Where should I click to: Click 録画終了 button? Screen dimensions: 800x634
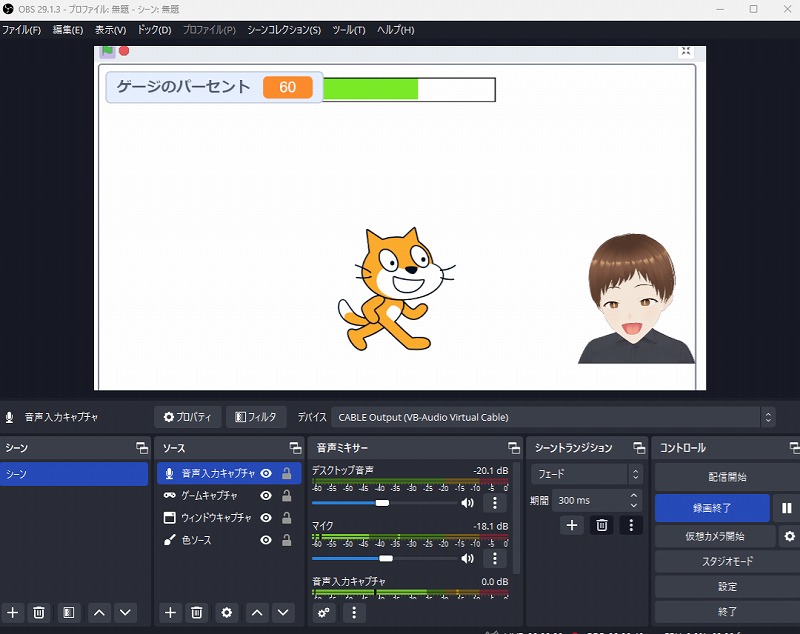[712, 508]
